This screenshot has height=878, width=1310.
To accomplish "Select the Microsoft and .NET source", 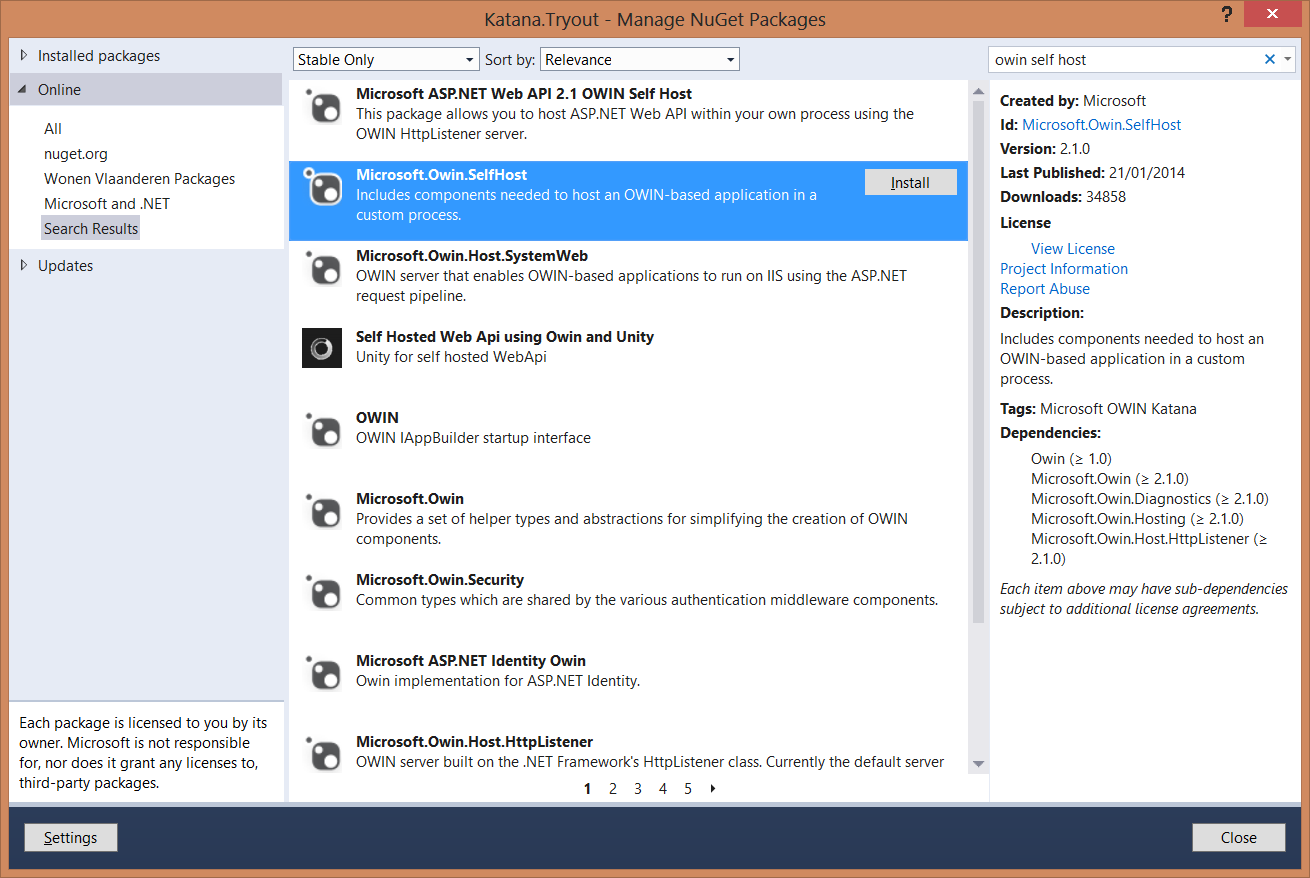I will pyautogui.click(x=107, y=203).
